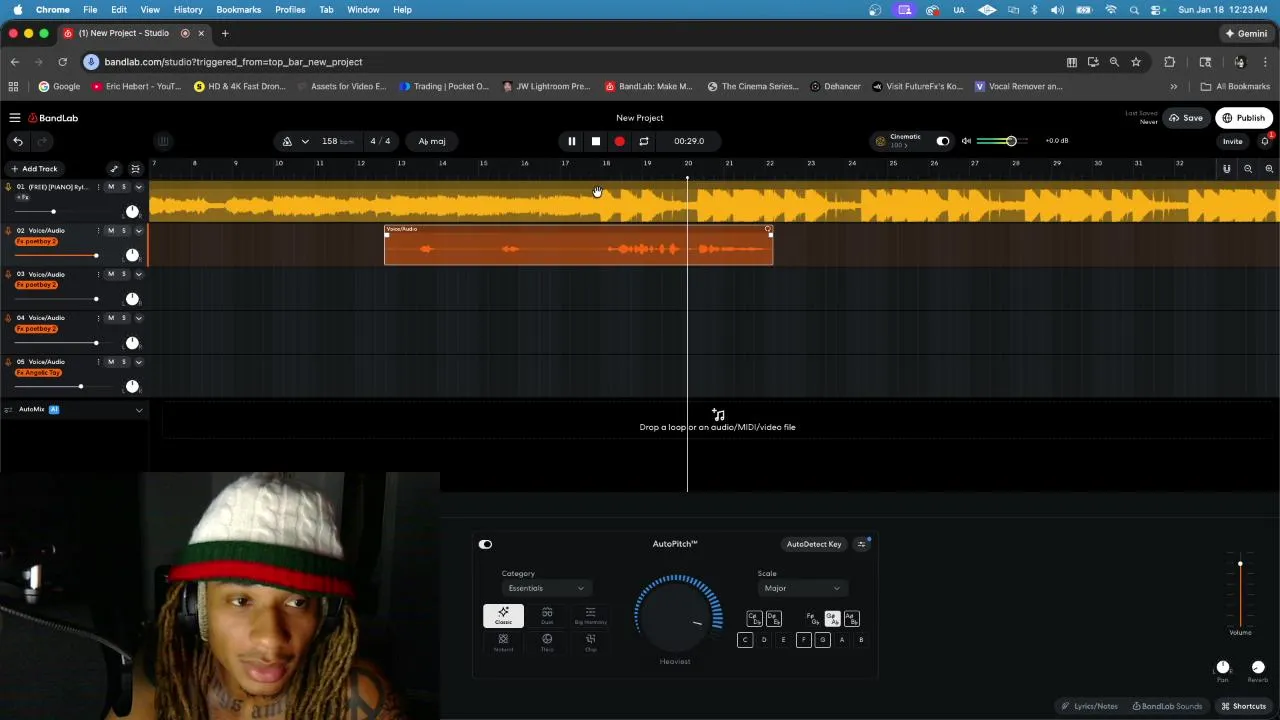Image resolution: width=1280 pixels, height=720 pixels.
Task: Expand track 02 with its chevron
Action: click(x=139, y=231)
